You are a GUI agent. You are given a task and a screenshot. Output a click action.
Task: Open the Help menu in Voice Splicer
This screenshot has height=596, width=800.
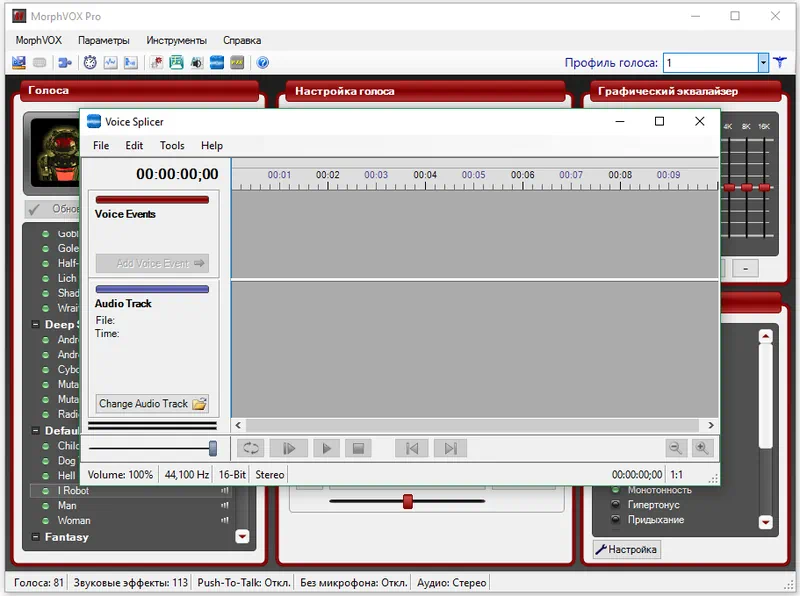click(212, 145)
